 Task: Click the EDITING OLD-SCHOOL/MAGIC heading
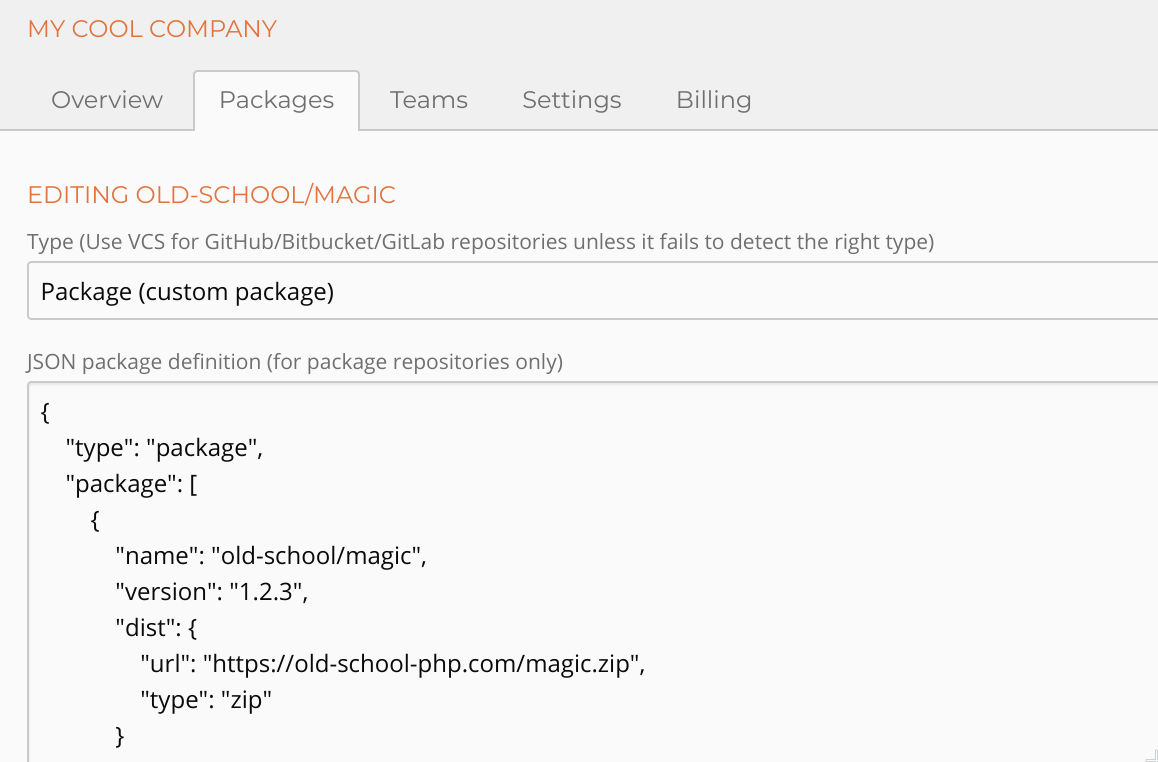211,195
